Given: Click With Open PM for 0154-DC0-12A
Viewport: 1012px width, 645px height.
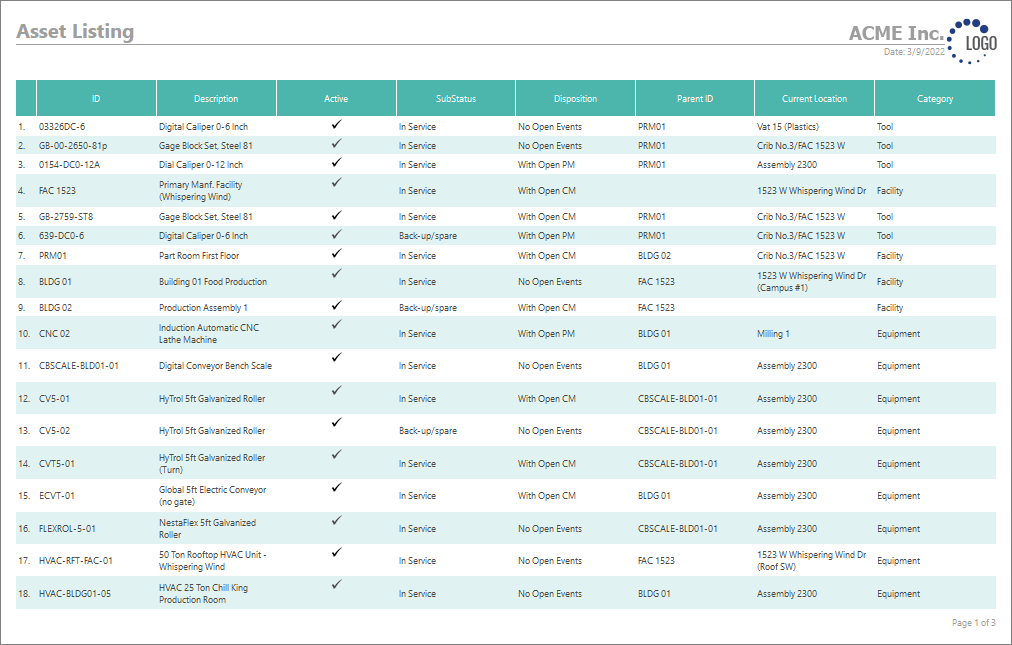Looking at the screenshot, I should [x=546, y=165].
